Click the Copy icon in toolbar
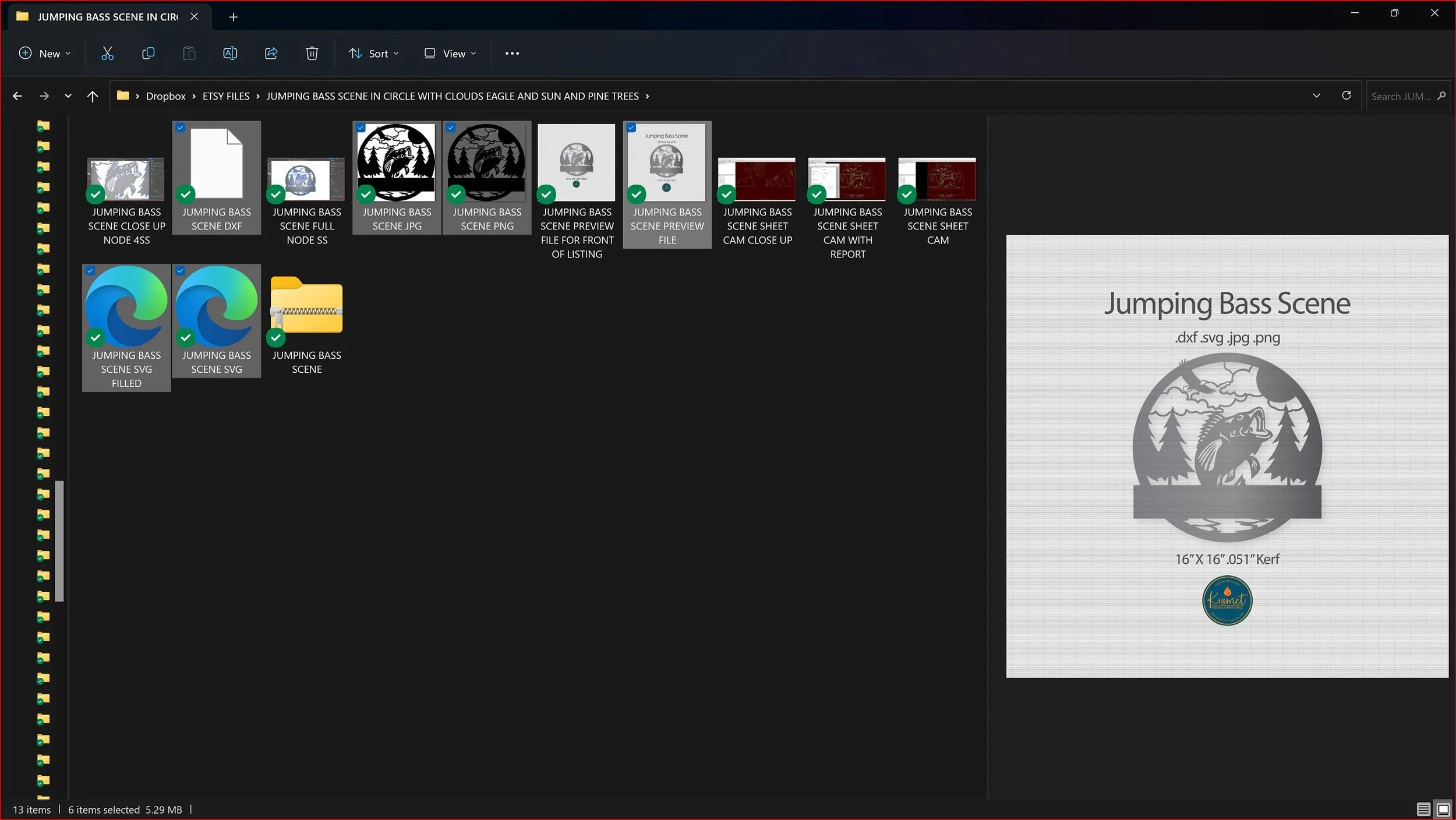This screenshot has width=1456, height=820. [148, 54]
